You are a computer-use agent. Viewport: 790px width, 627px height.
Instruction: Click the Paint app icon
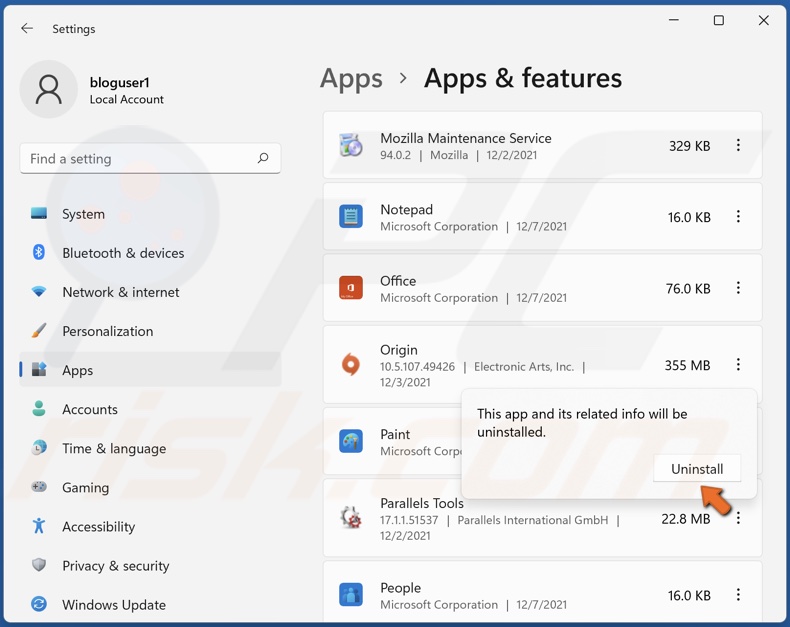pyautogui.click(x=351, y=442)
